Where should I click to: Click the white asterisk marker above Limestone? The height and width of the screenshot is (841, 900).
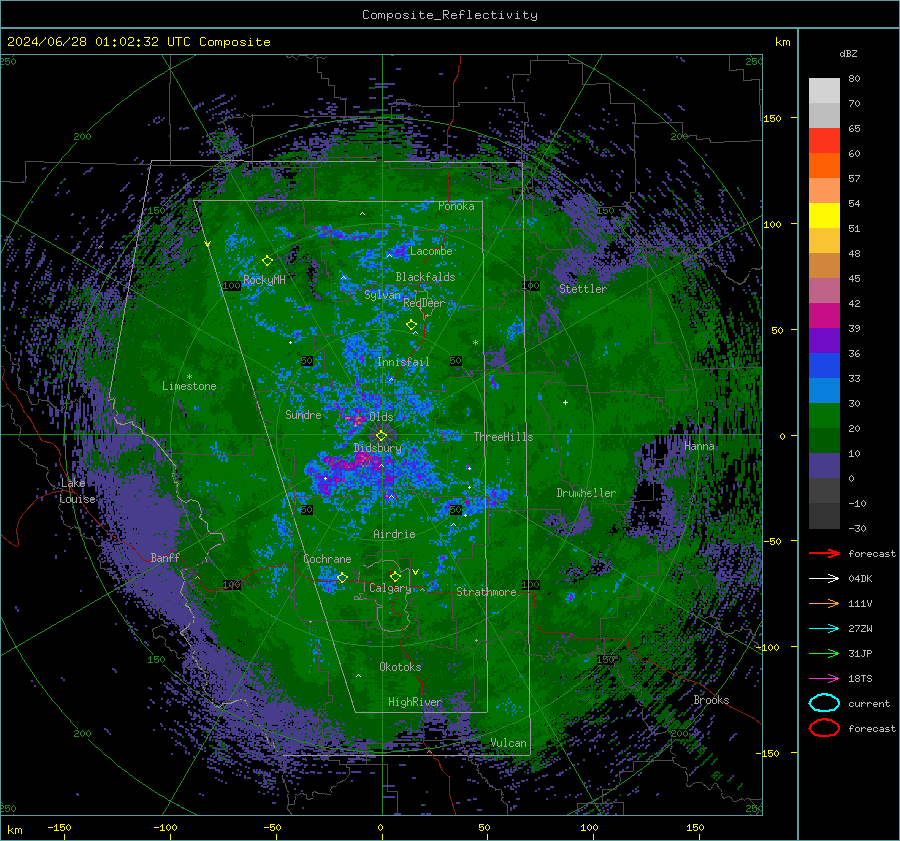189,377
